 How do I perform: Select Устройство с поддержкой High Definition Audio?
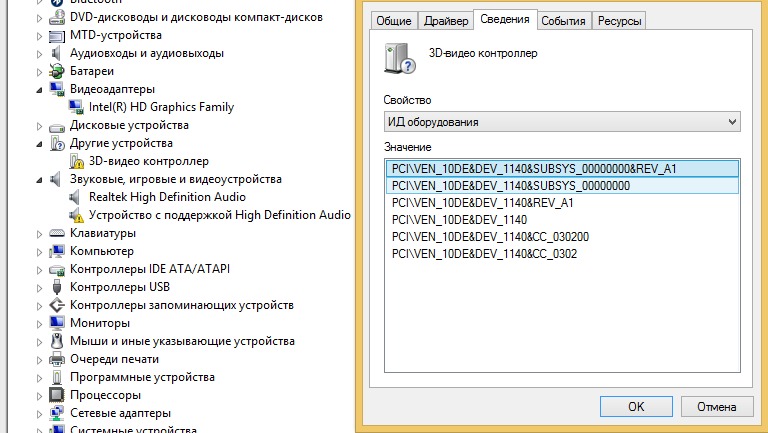(219, 215)
